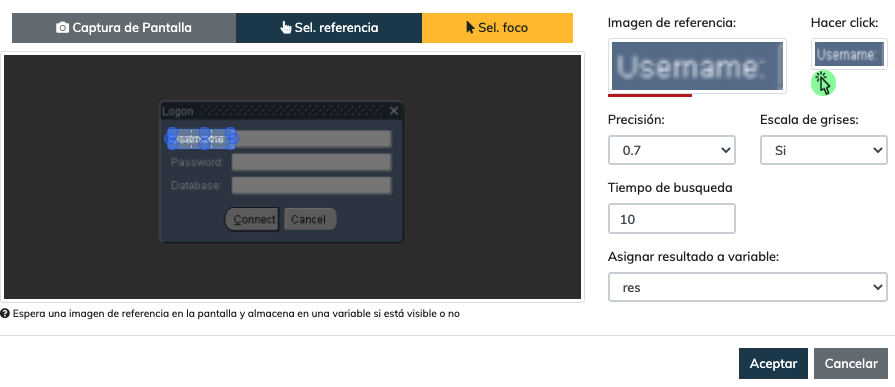Click the pointing hand icon in Sel. referencia
The image size is (895, 387).
tap(286, 28)
